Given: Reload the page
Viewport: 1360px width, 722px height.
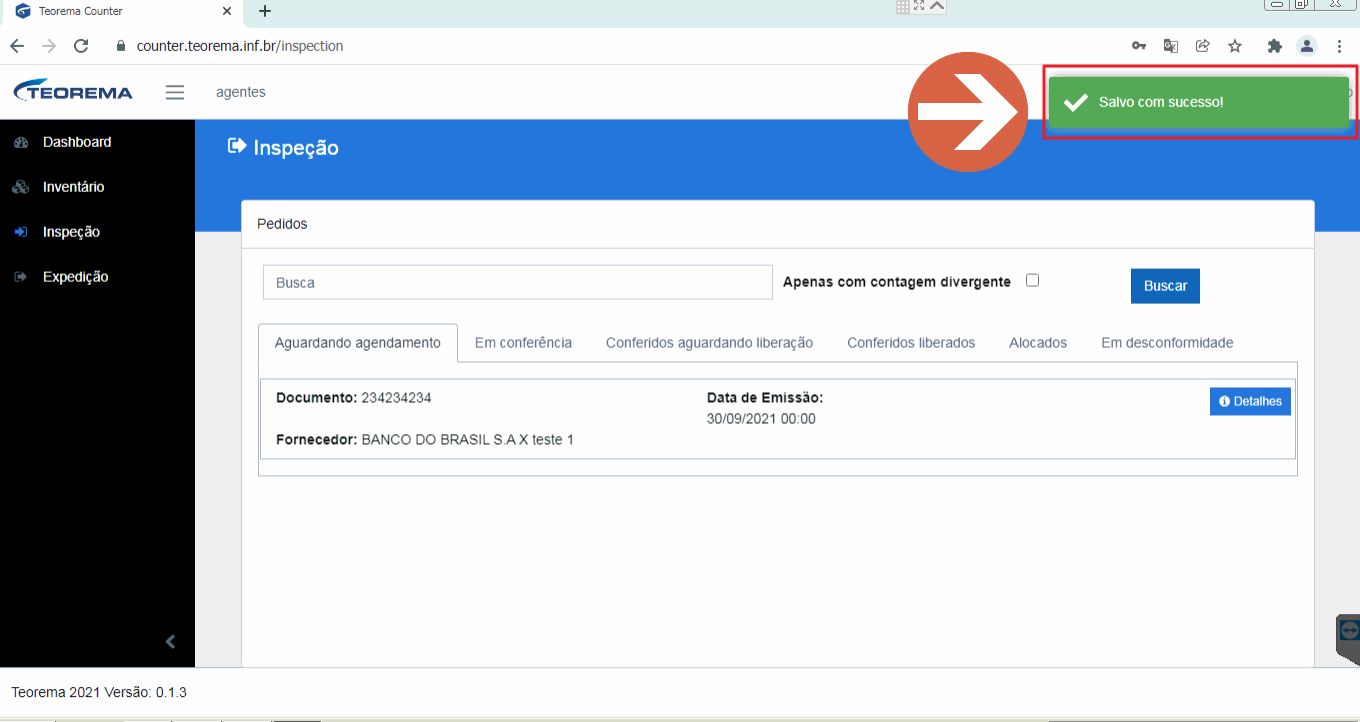Looking at the screenshot, I should pos(82,46).
